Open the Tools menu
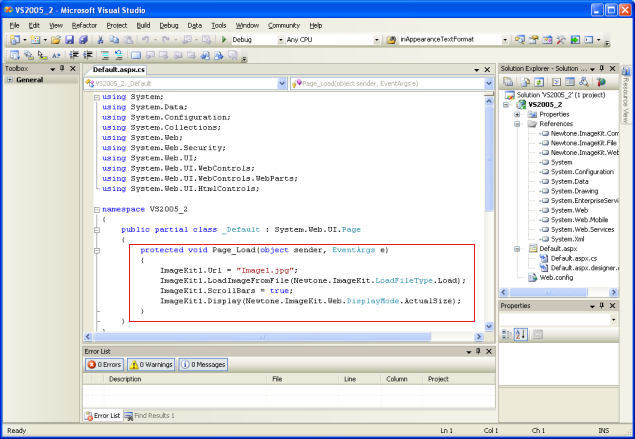635x439 pixels. click(x=219, y=26)
